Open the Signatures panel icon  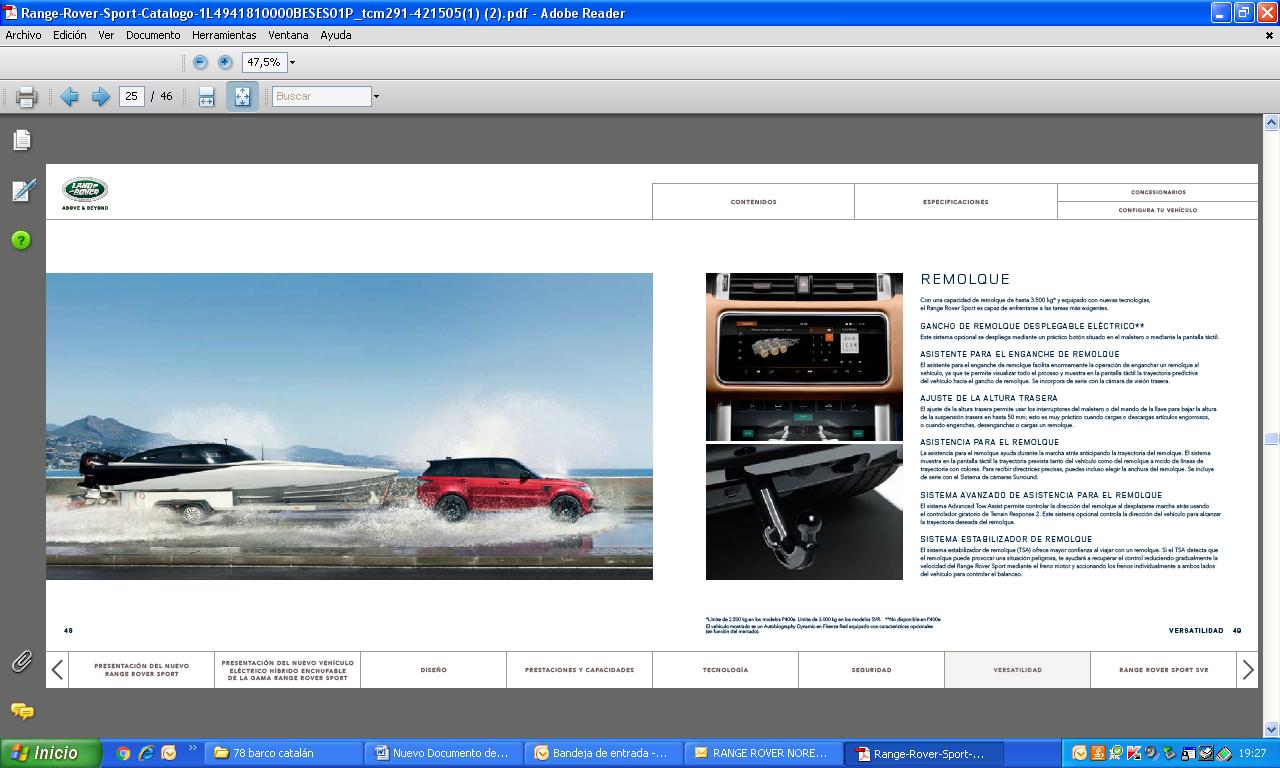click(x=22, y=190)
